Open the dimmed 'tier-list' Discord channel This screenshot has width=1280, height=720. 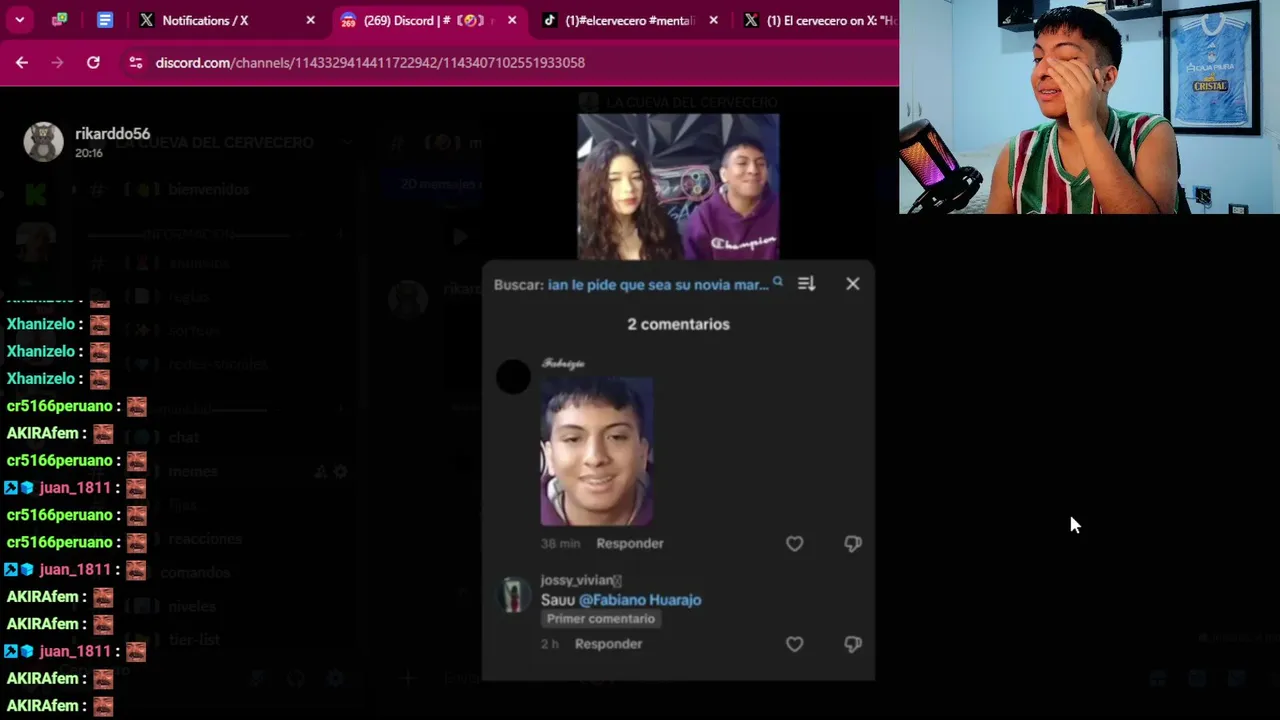194,640
